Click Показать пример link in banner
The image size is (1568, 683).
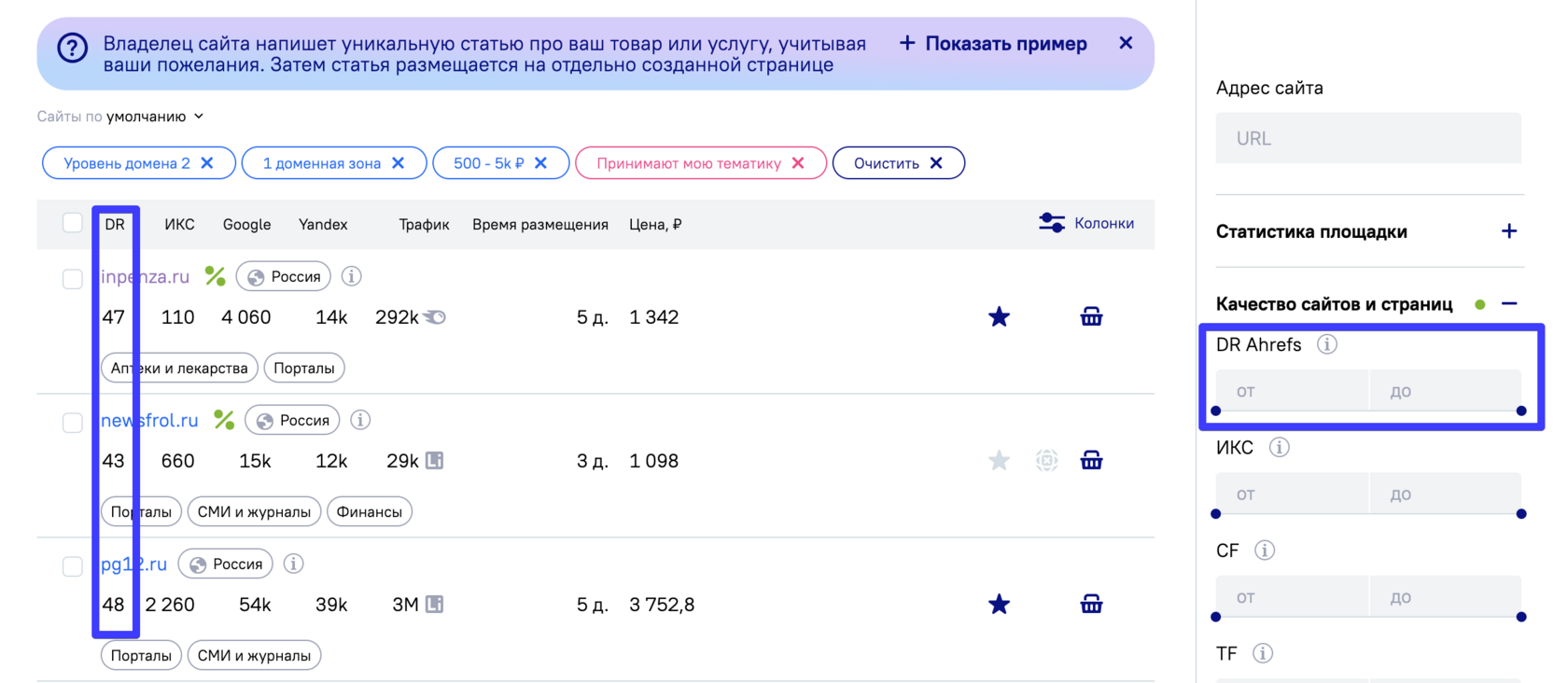click(x=994, y=44)
